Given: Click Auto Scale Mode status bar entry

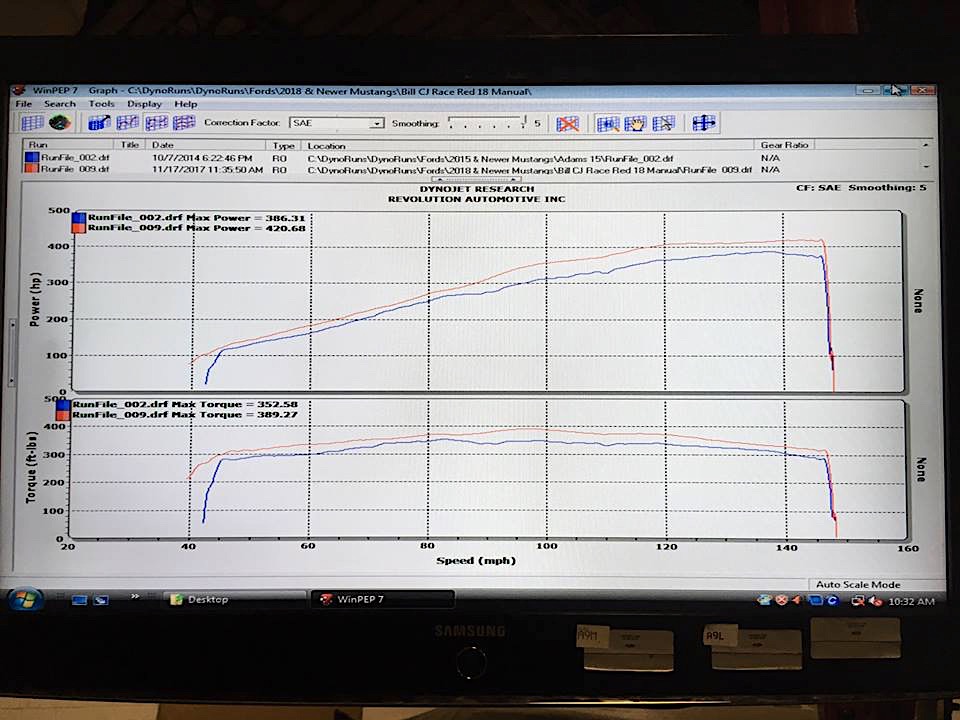Looking at the screenshot, I should tap(858, 584).
